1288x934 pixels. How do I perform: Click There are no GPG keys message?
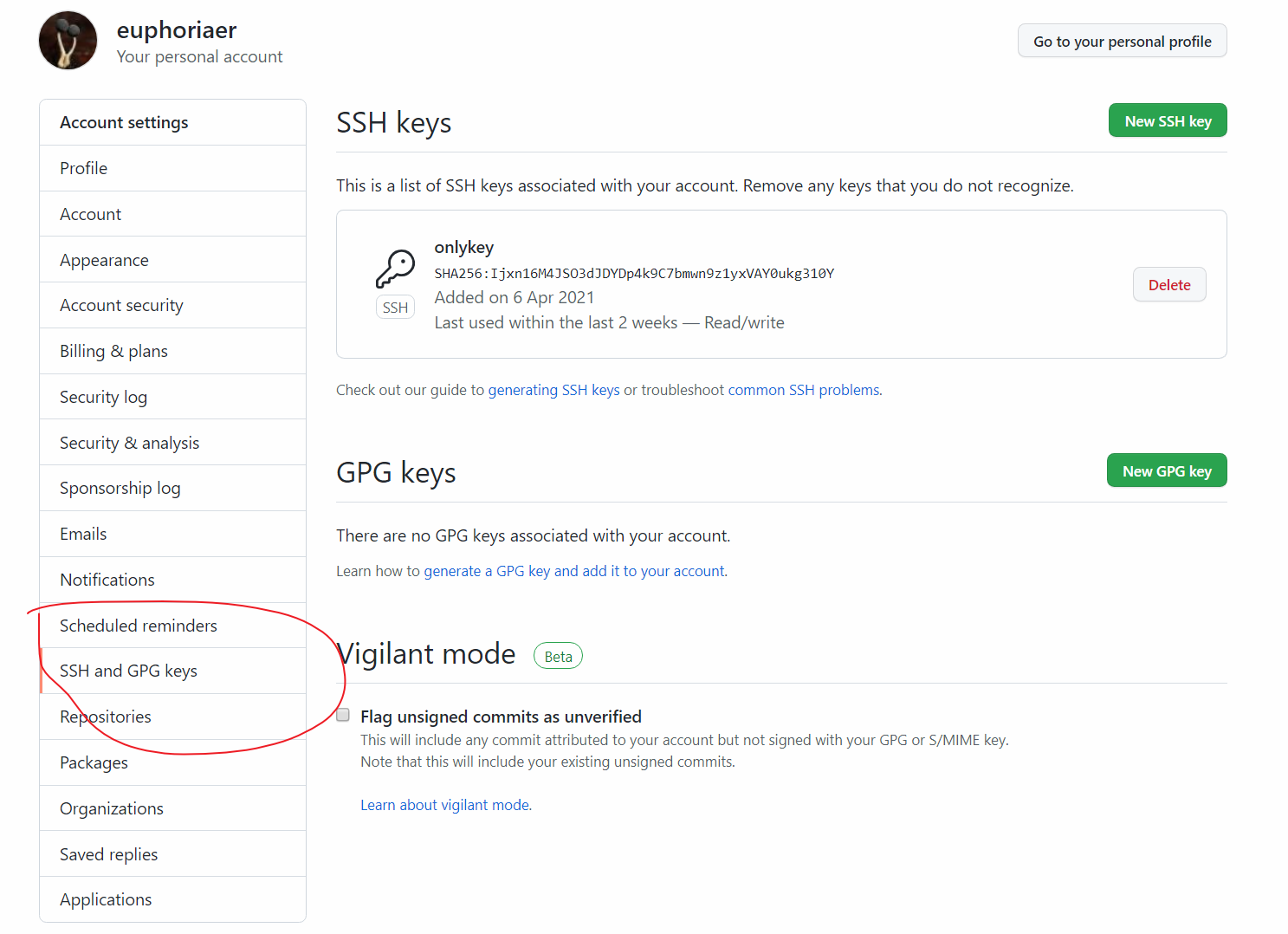[x=534, y=535]
